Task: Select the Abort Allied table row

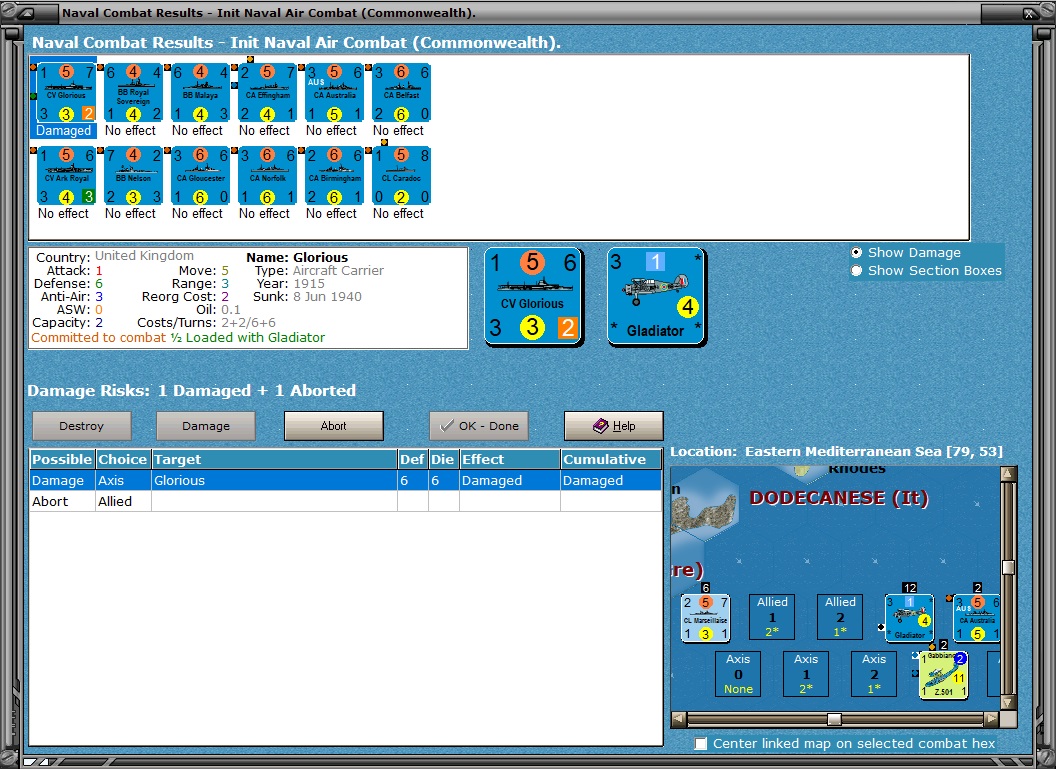Action: pyautogui.click(x=345, y=501)
